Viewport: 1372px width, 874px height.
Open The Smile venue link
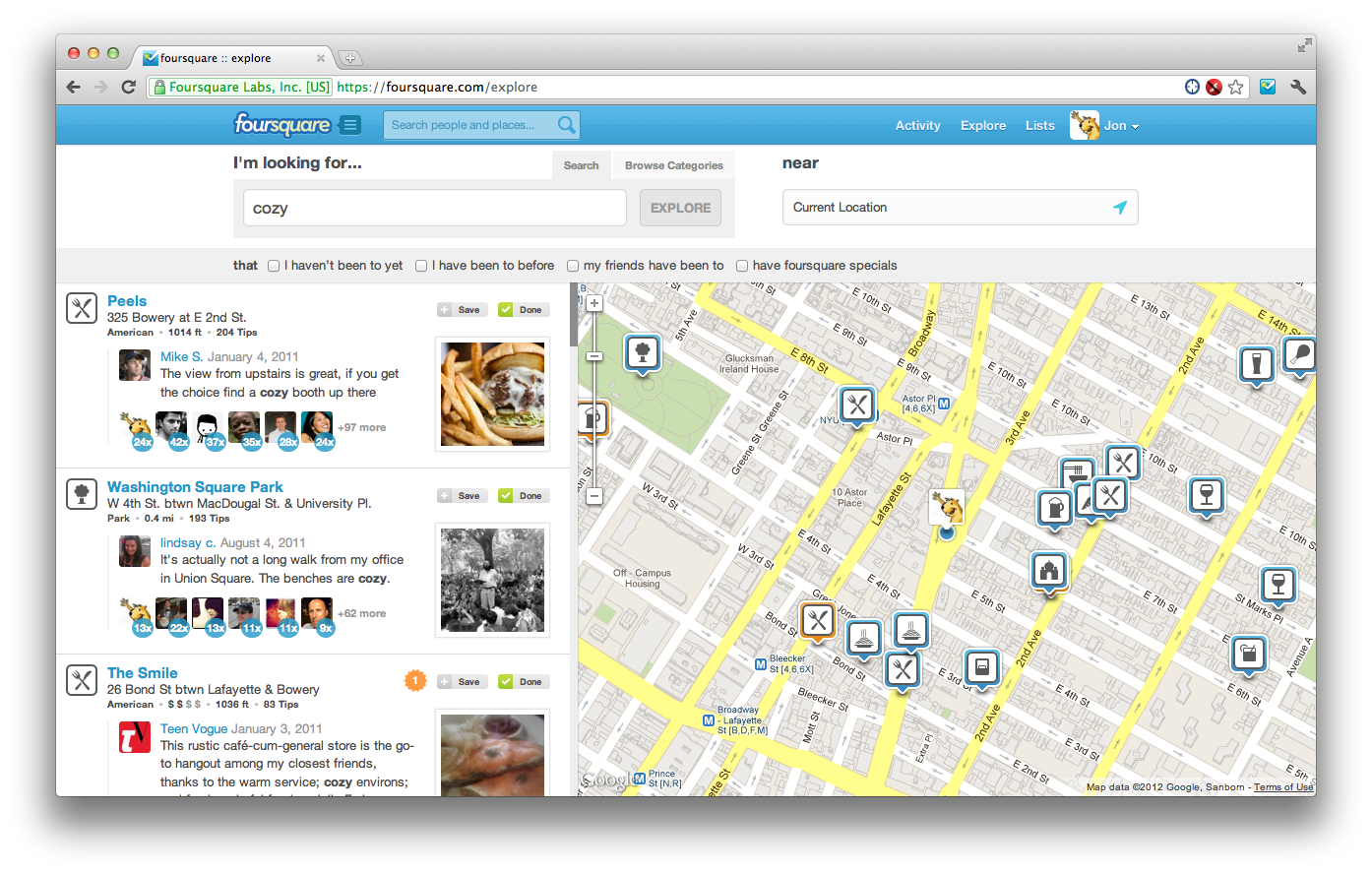pos(143,673)
